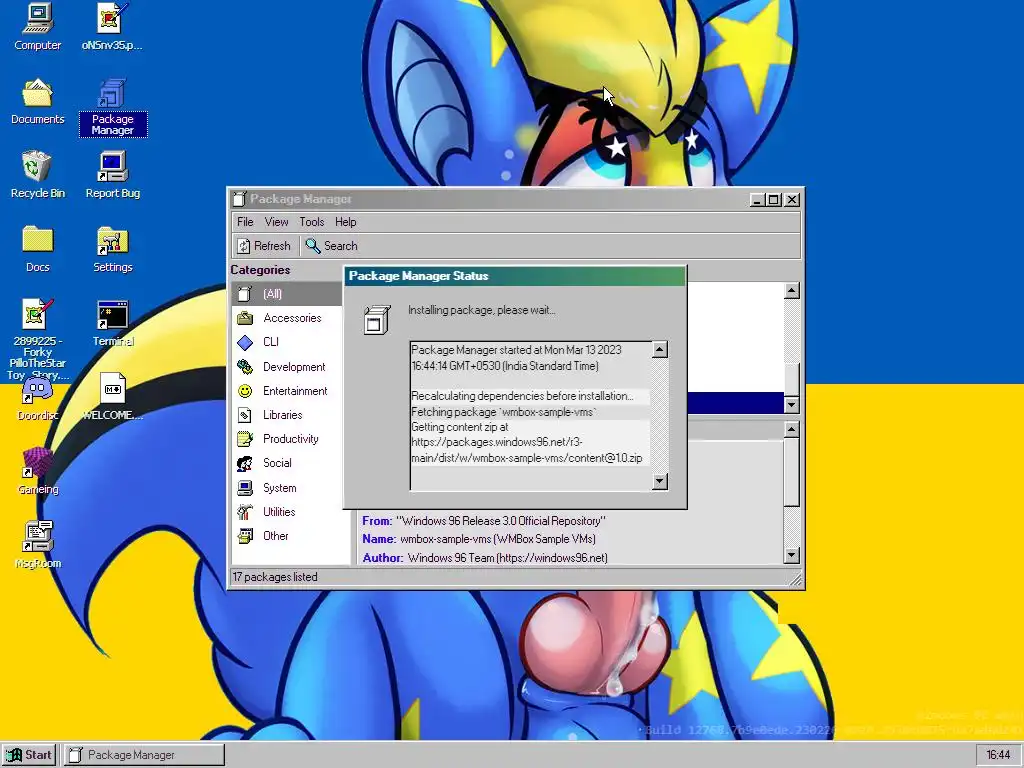Click the taskbar clock showing 16:44
This screenshot has height=768, width=1024.
998,755
